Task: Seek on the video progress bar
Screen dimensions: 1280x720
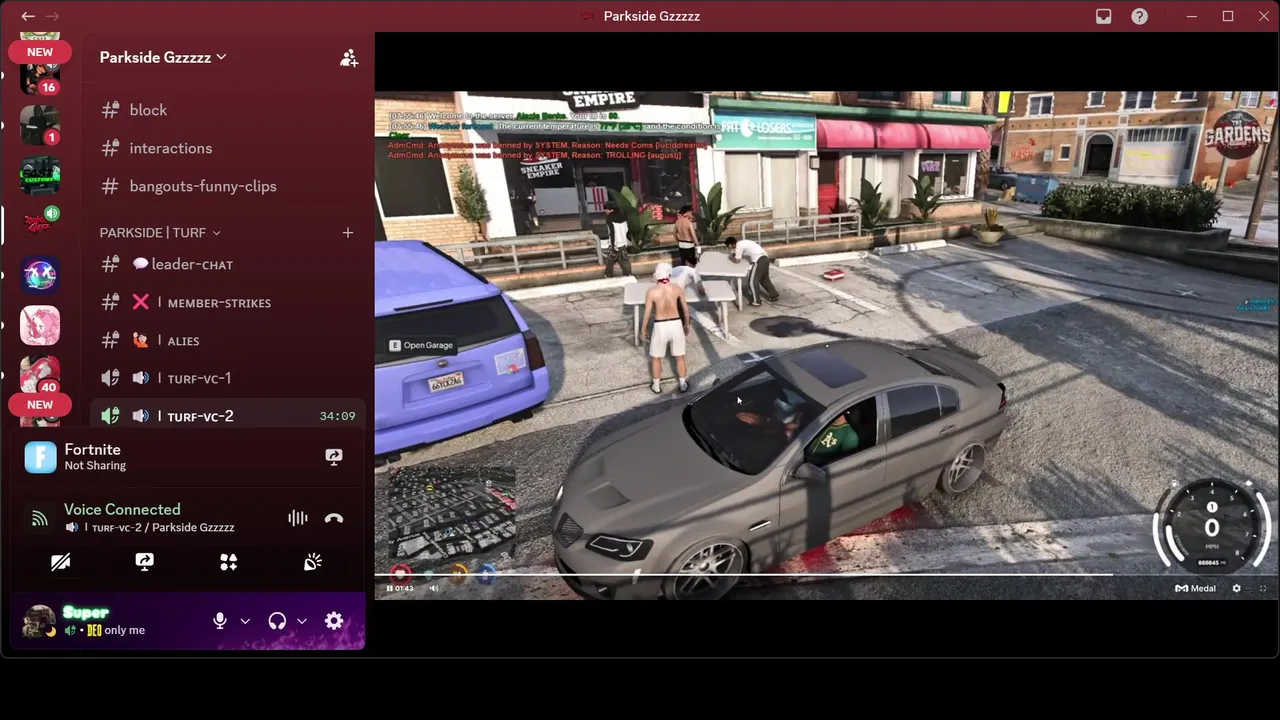Action: click(826, 575)
